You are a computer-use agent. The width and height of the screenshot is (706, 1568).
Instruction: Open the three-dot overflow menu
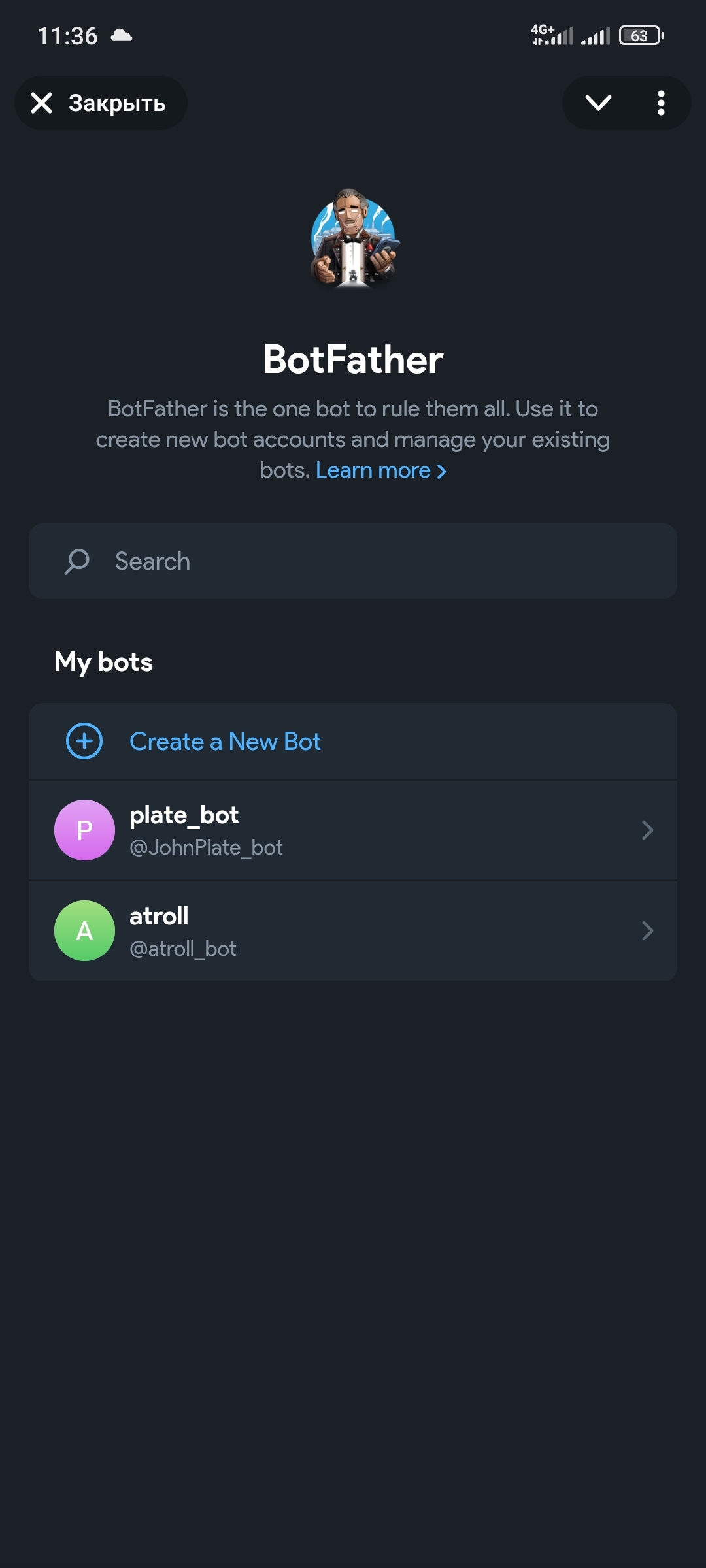coord(661,103)
